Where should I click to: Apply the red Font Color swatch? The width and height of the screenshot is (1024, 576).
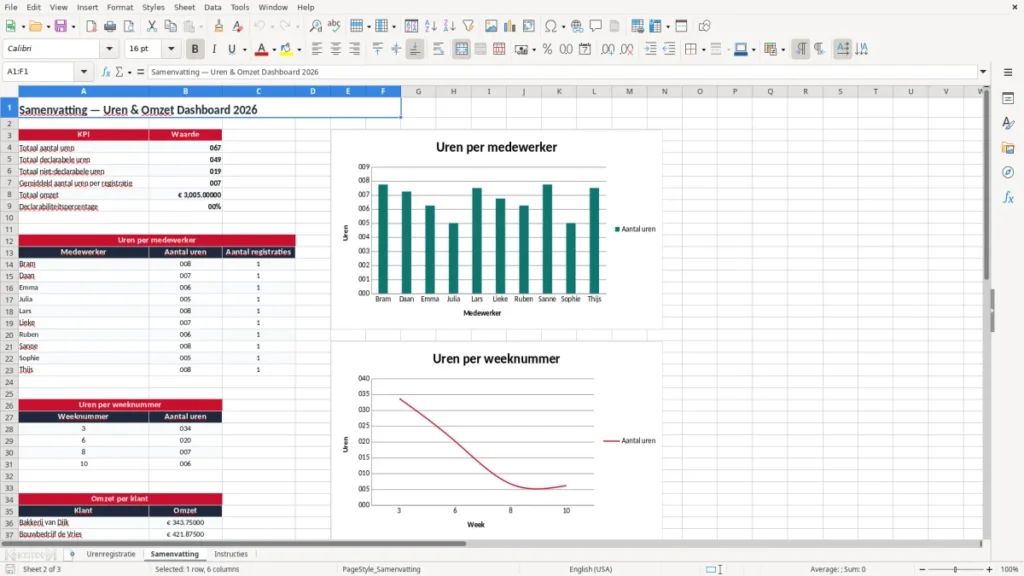[261, 49]
